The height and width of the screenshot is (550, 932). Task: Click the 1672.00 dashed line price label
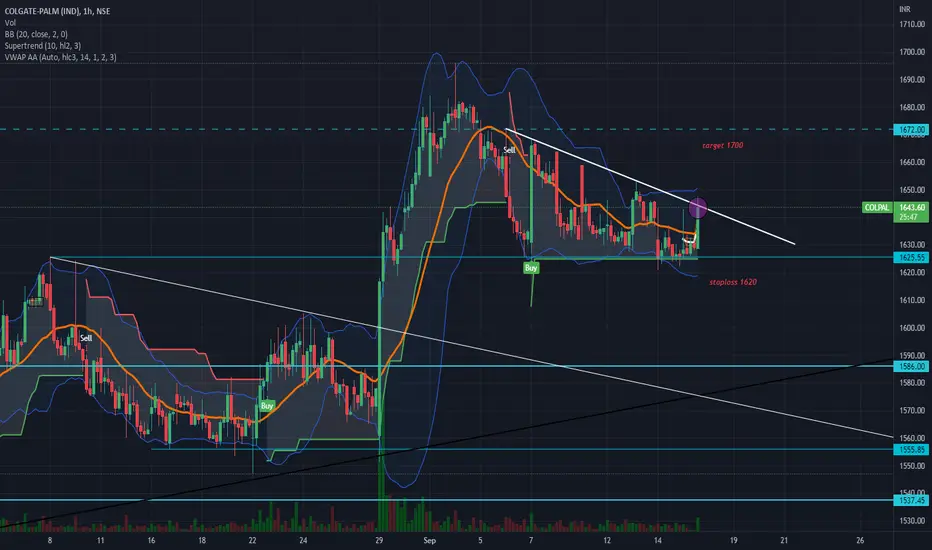(x=911, y=130)
